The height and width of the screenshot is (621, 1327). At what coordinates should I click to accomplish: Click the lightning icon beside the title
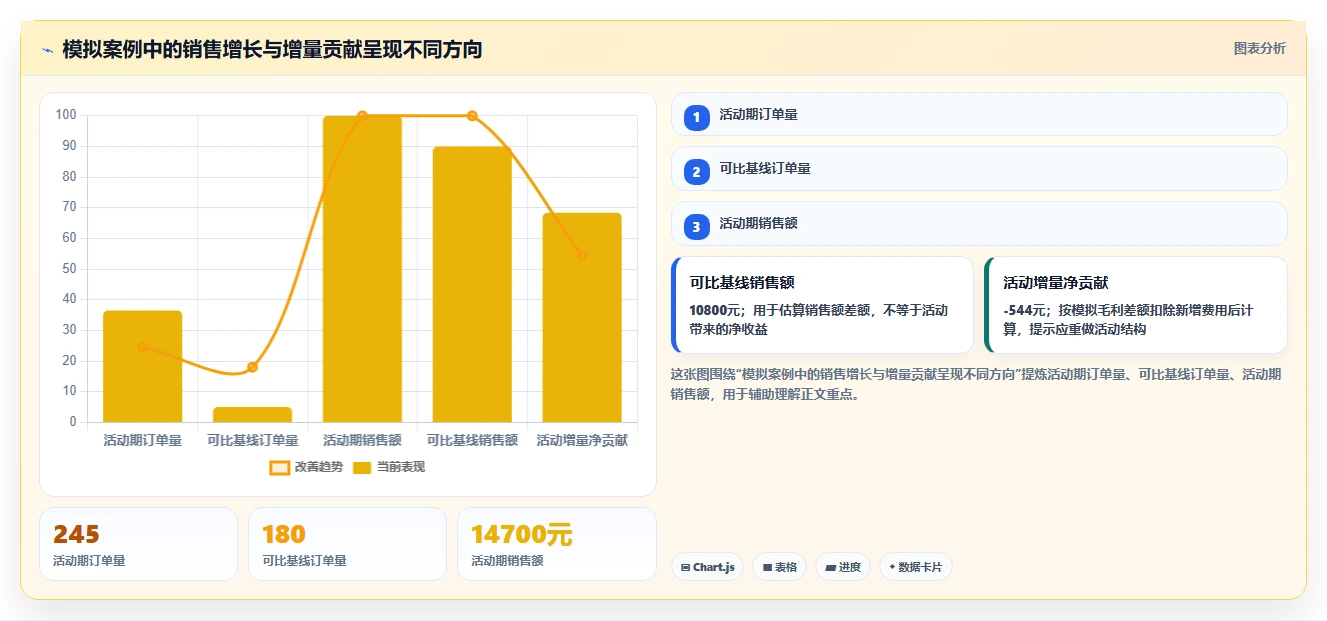pyautogui.click(x=47, y=50)
